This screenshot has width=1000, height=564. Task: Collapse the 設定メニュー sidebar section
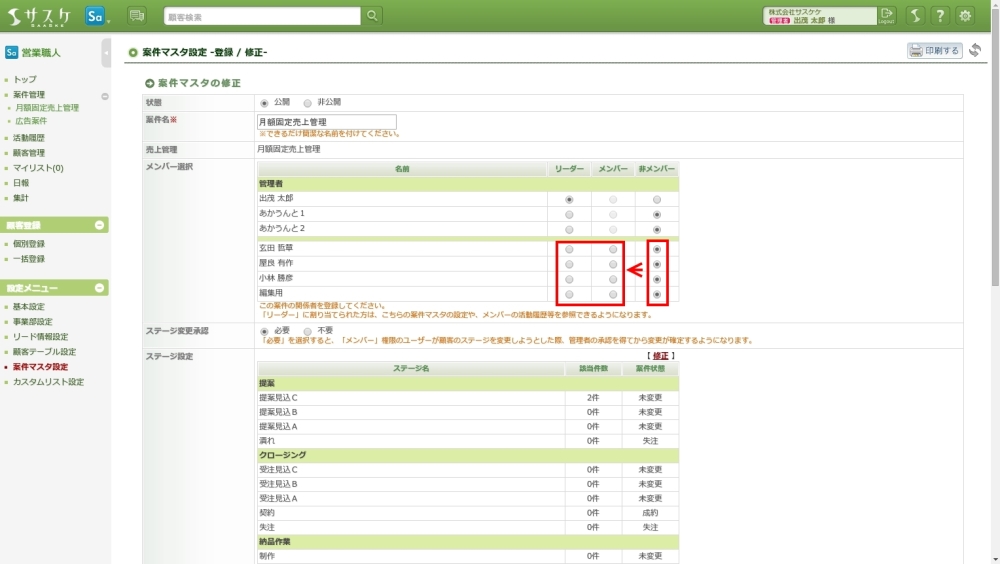point(100,288)
